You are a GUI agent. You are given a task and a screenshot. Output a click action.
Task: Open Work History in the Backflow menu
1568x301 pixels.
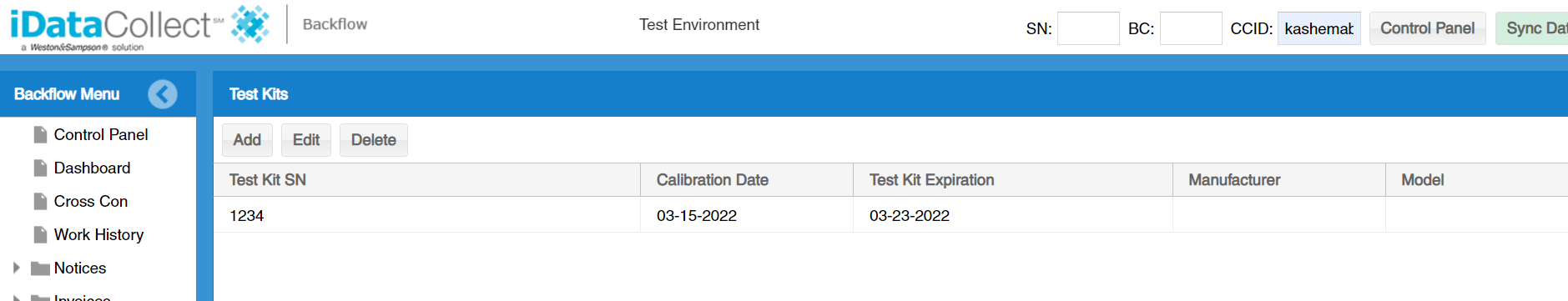point(98,235)
